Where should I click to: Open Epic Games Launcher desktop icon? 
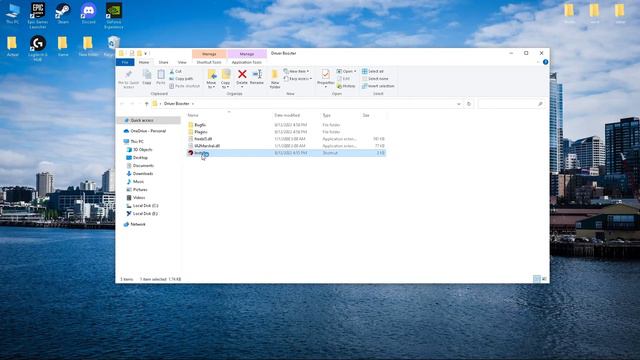[38, 16]
